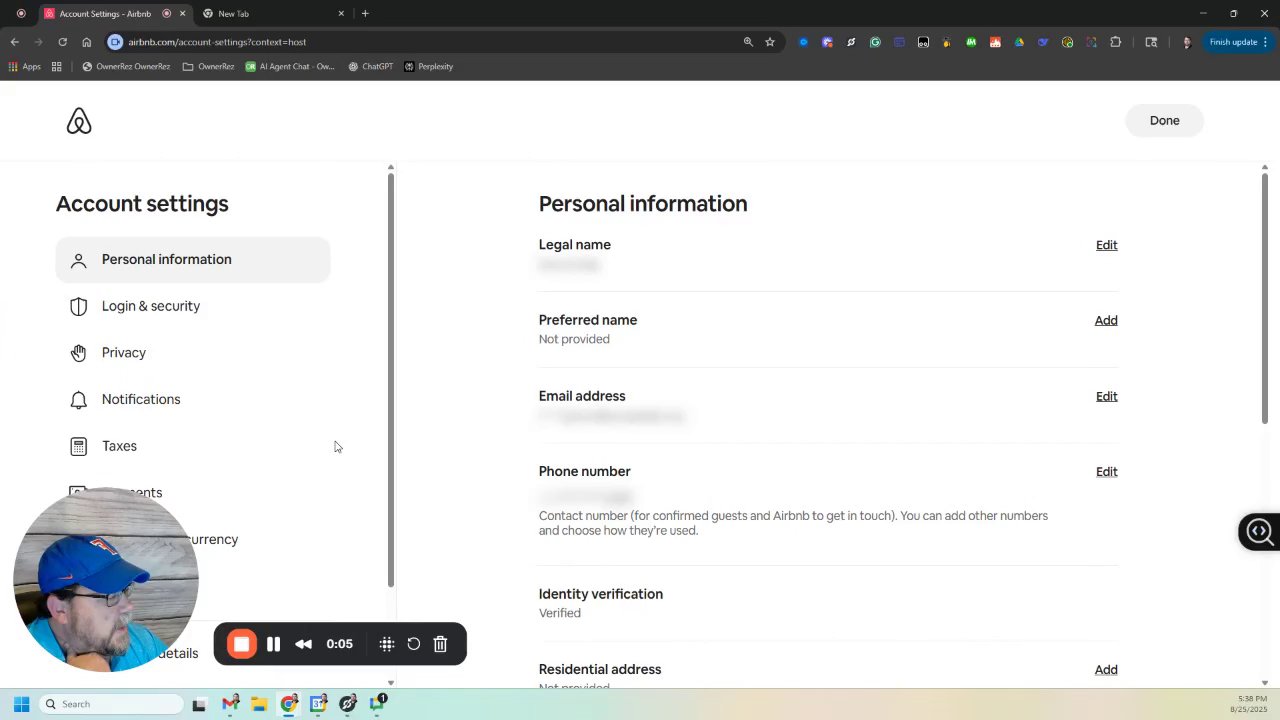
Task: Select the Privacy hand icon
Action: pos(79,353)
